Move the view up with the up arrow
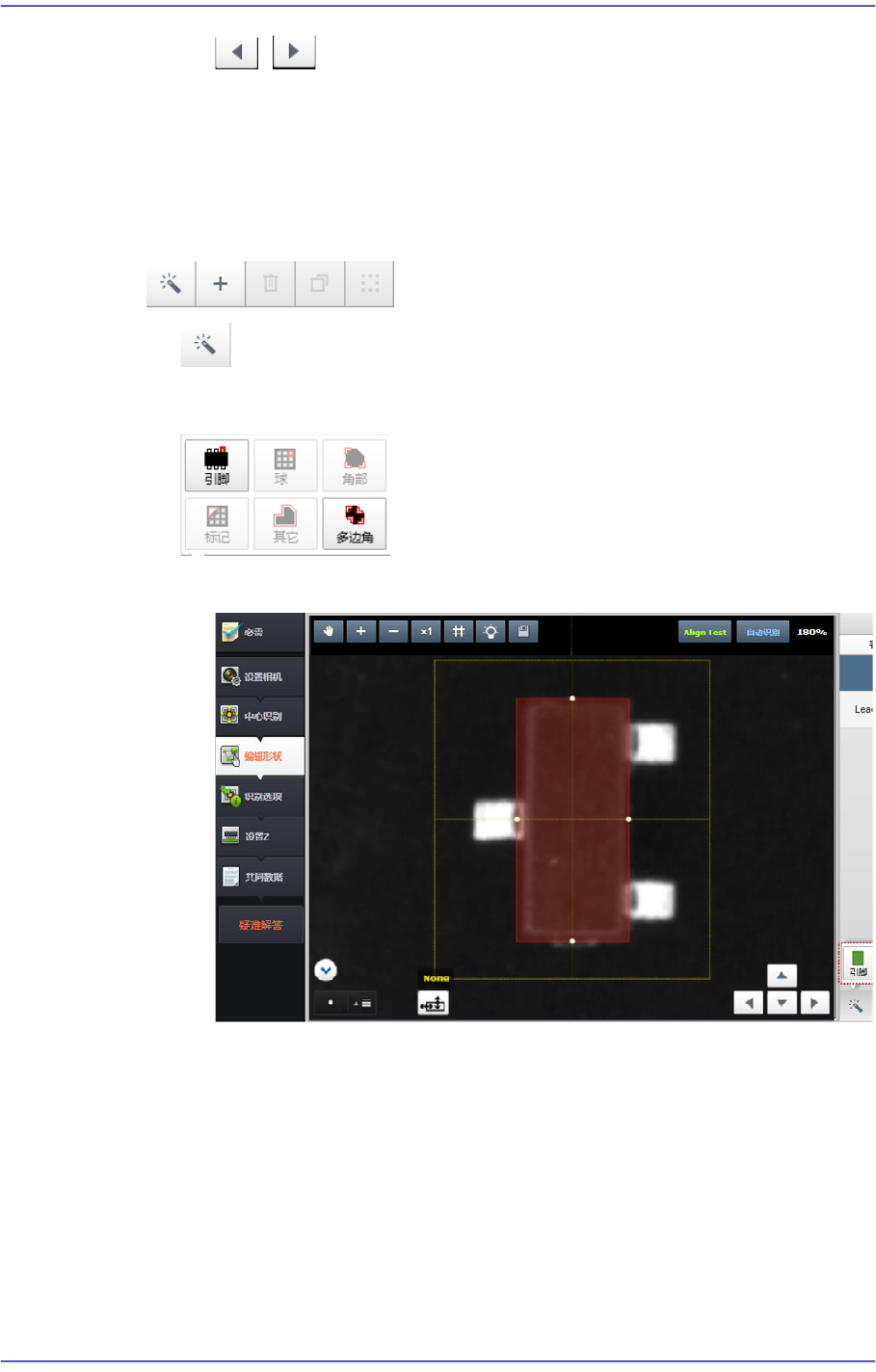 [x=782, y=976]
